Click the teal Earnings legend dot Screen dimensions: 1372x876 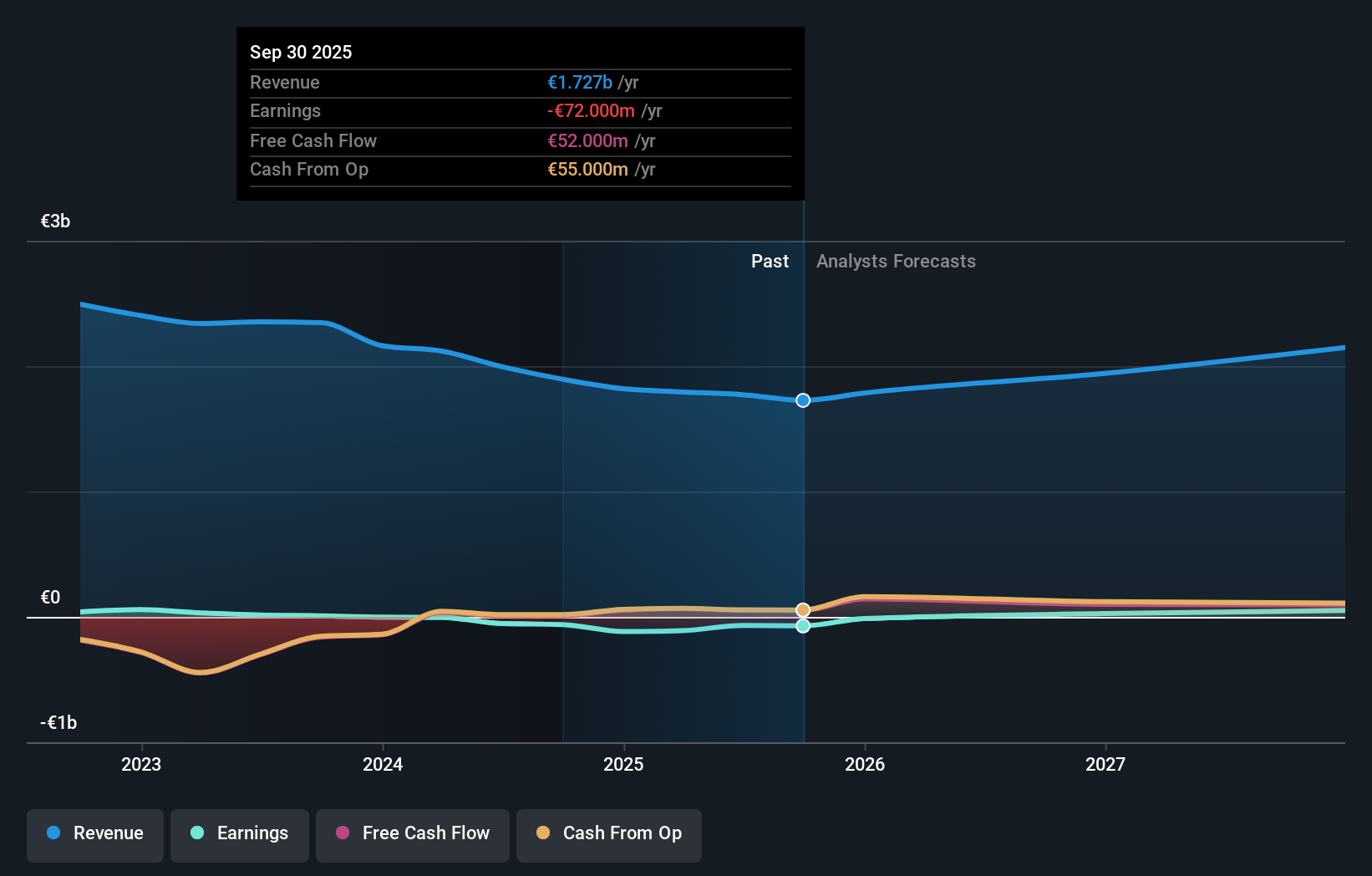tap(197, 833)
